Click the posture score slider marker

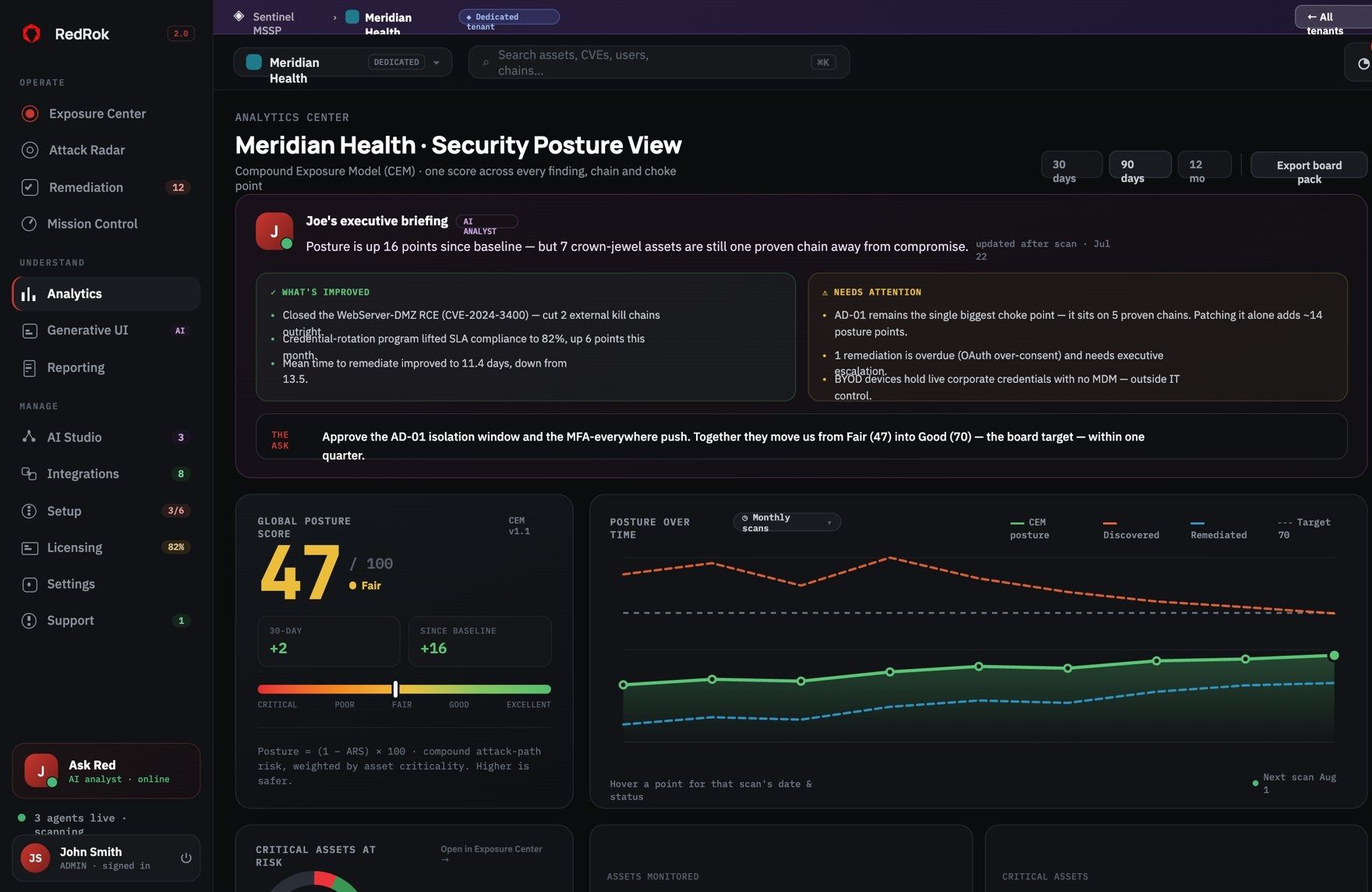395,688
